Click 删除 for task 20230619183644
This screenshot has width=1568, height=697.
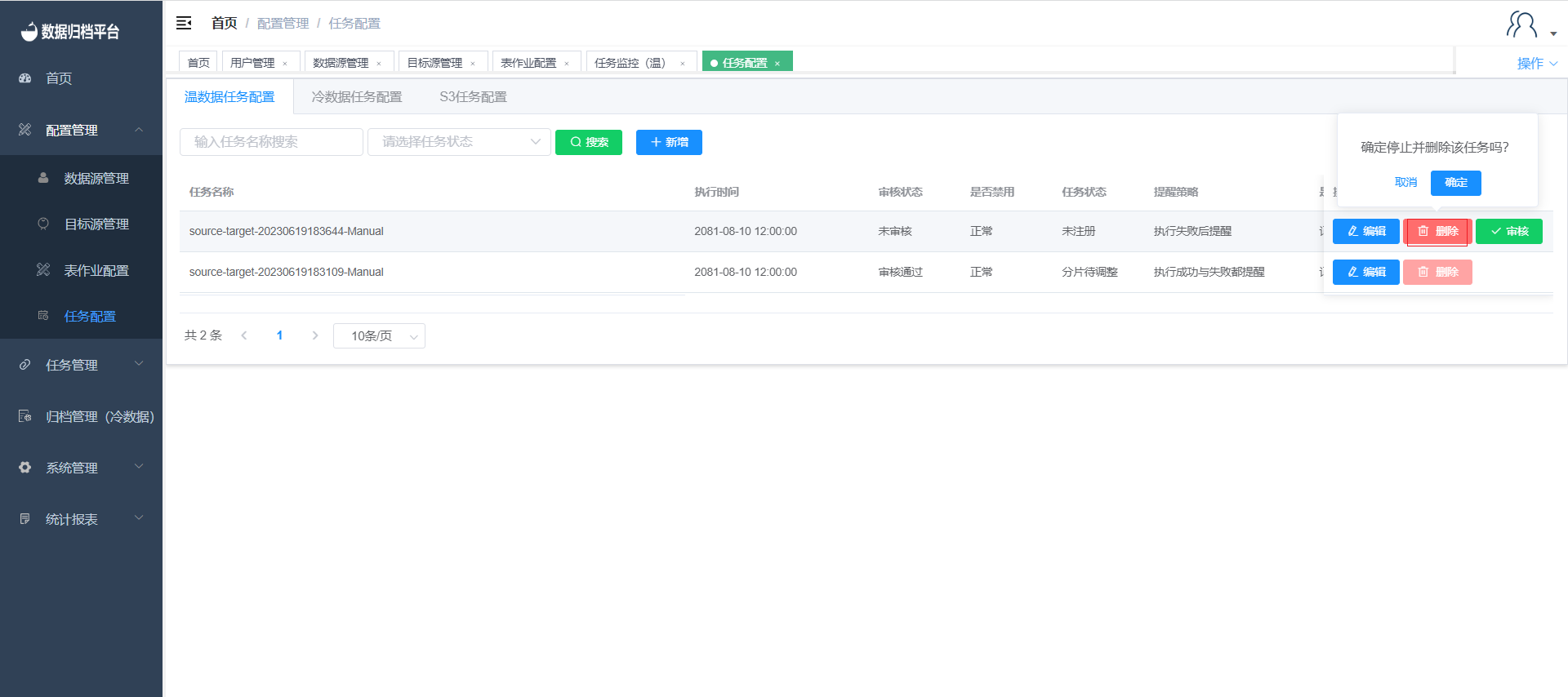[x=1438, y=232]
